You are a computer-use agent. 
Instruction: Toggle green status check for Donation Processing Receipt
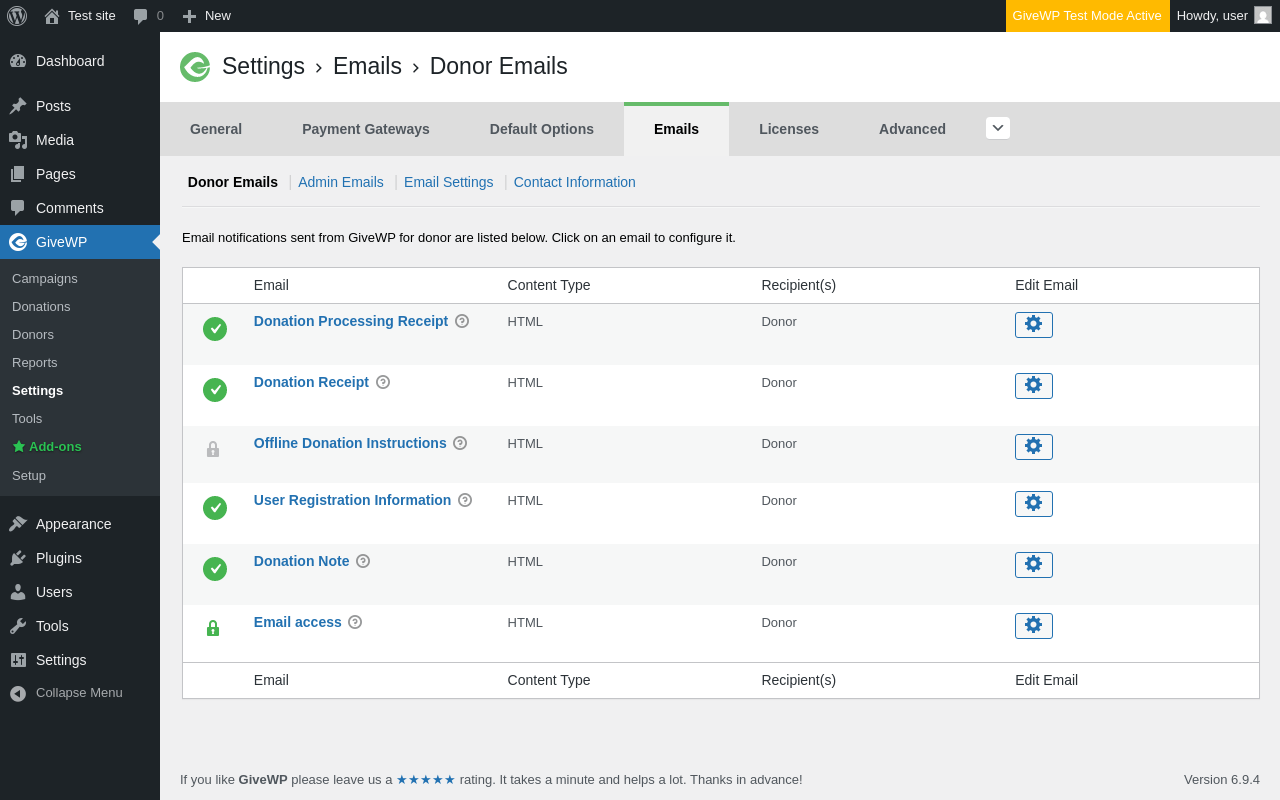(215, 329)
